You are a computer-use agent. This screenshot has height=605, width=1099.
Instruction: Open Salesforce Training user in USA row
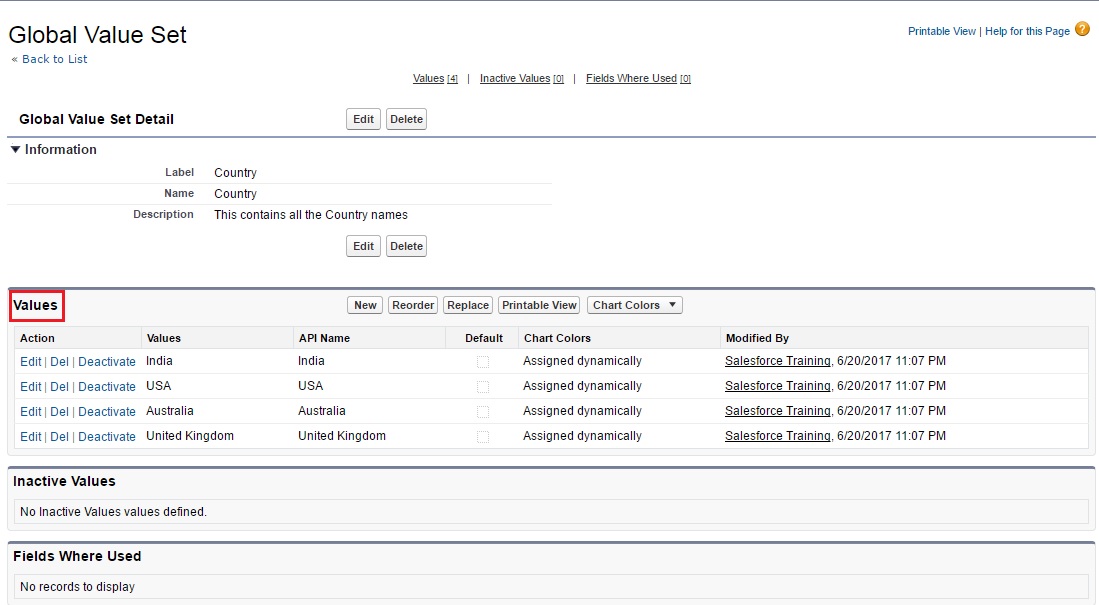[x=777, y=386]
